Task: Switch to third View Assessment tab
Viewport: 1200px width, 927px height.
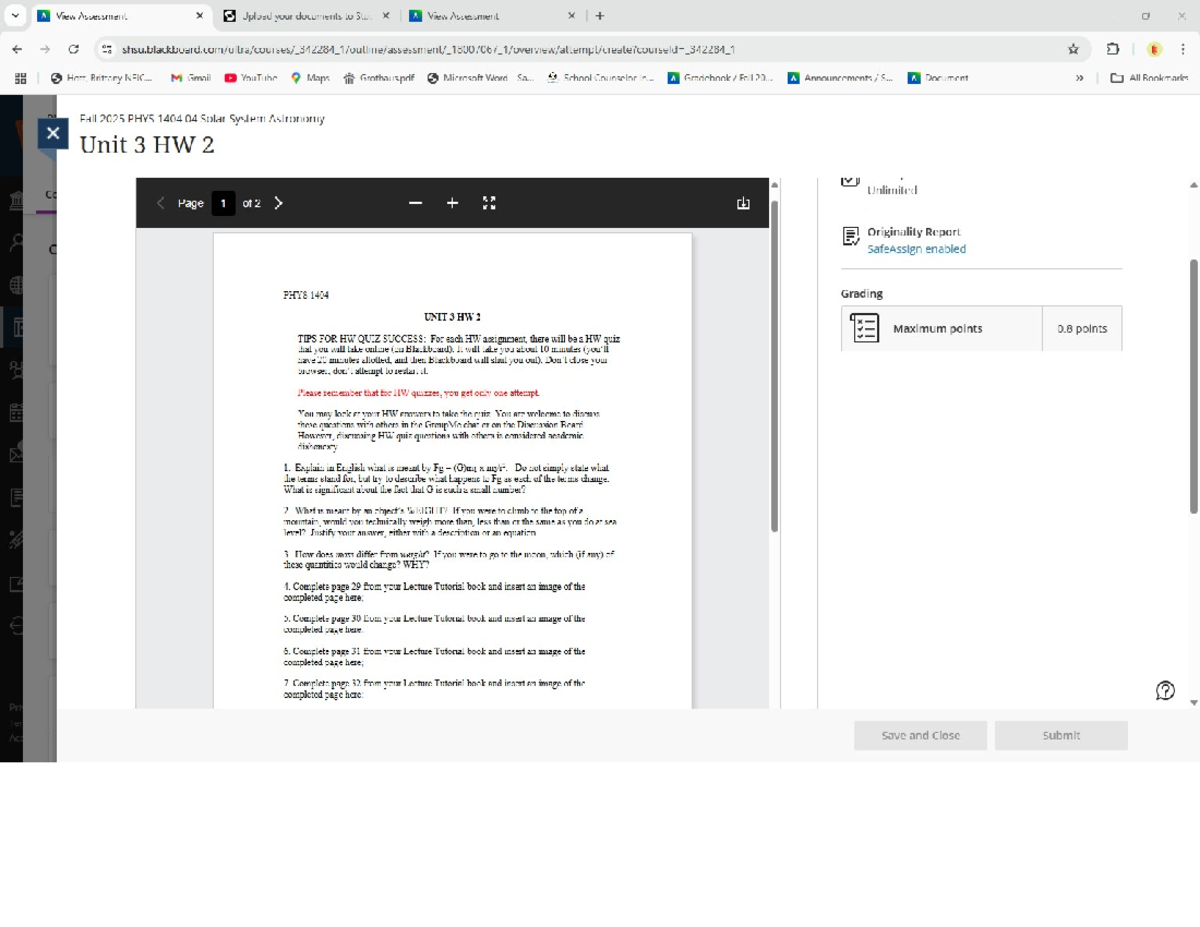Action: tap(491, 16)
